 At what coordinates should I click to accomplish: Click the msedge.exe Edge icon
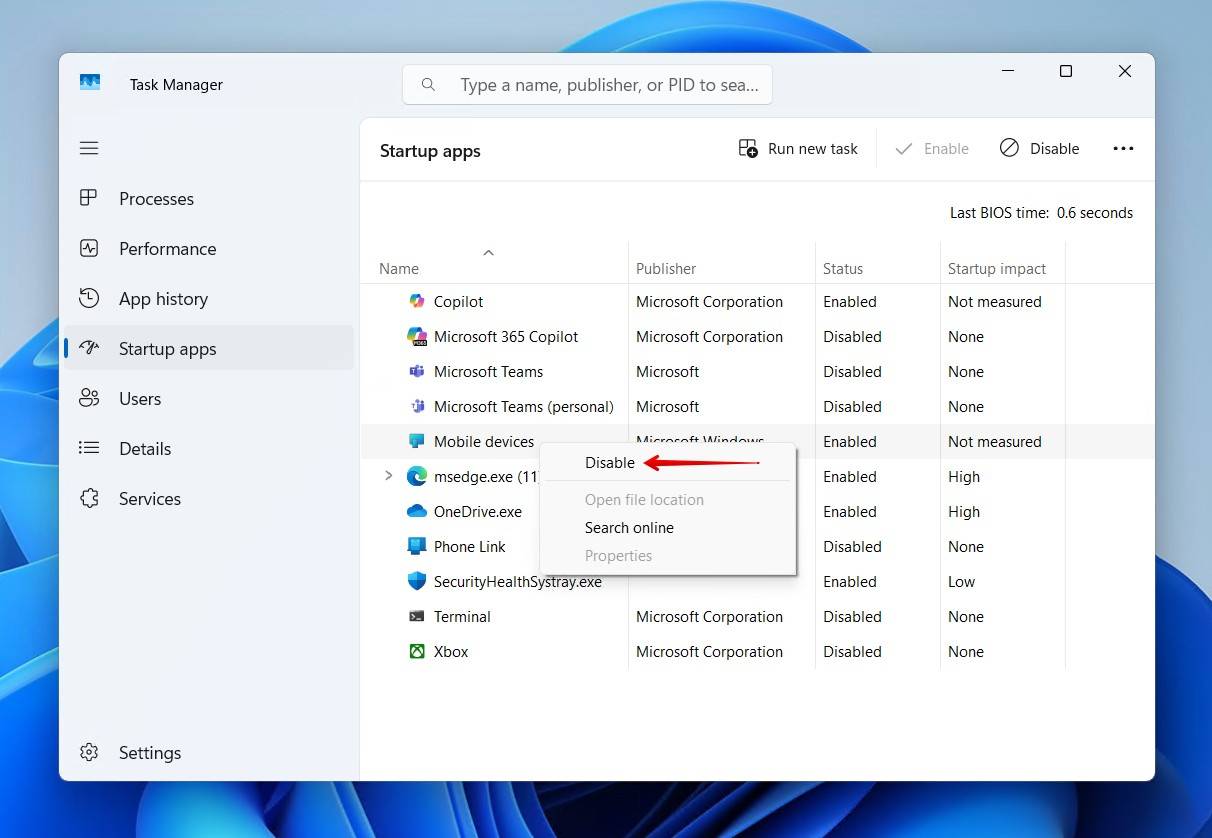pos(417,476)
